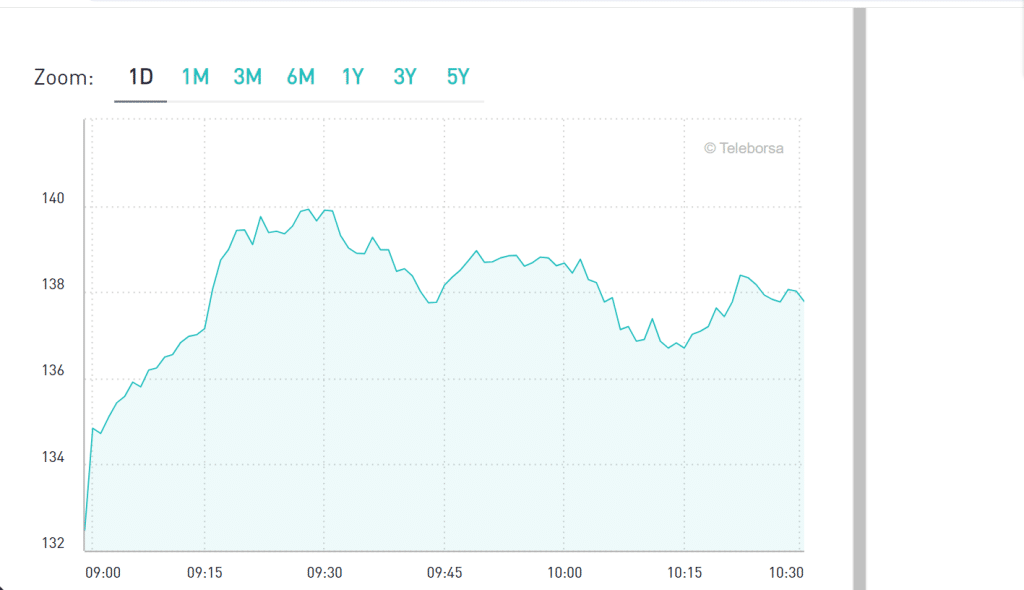Choose the 3M zoom period
This screenshot has height=590, width=1024.
coord(247,77)
